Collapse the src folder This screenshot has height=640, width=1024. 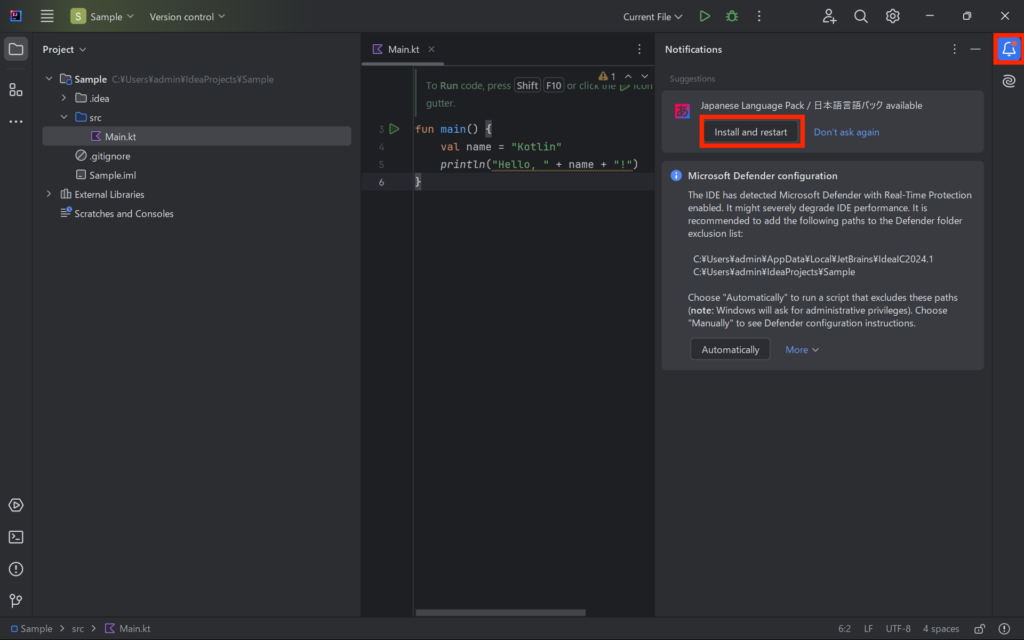click(64, 118)
